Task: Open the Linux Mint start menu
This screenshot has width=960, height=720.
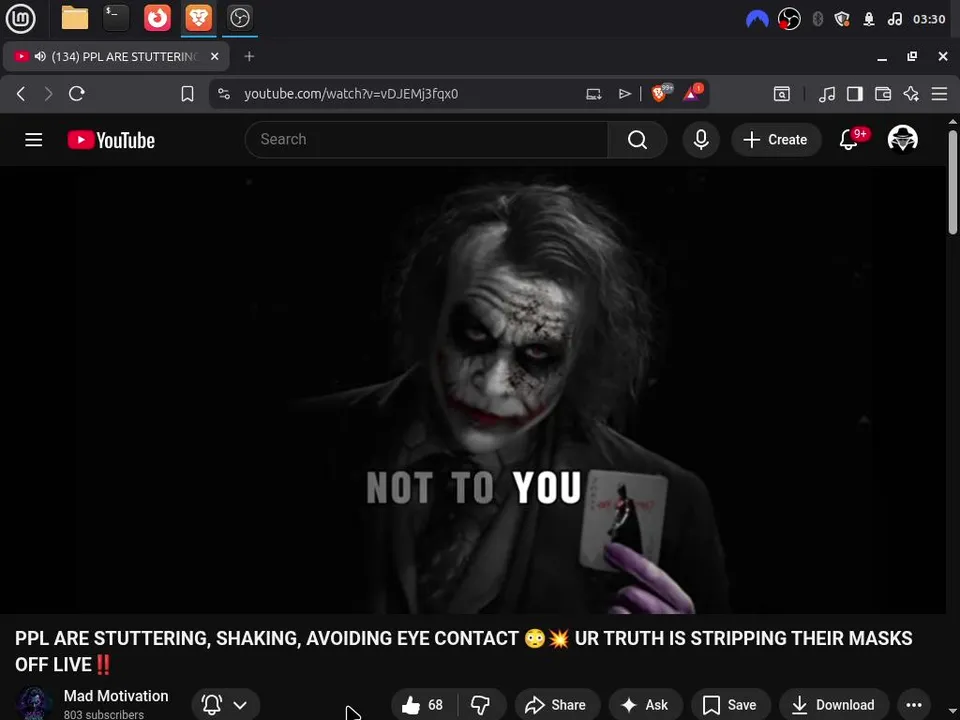Action: click(20, 18)
